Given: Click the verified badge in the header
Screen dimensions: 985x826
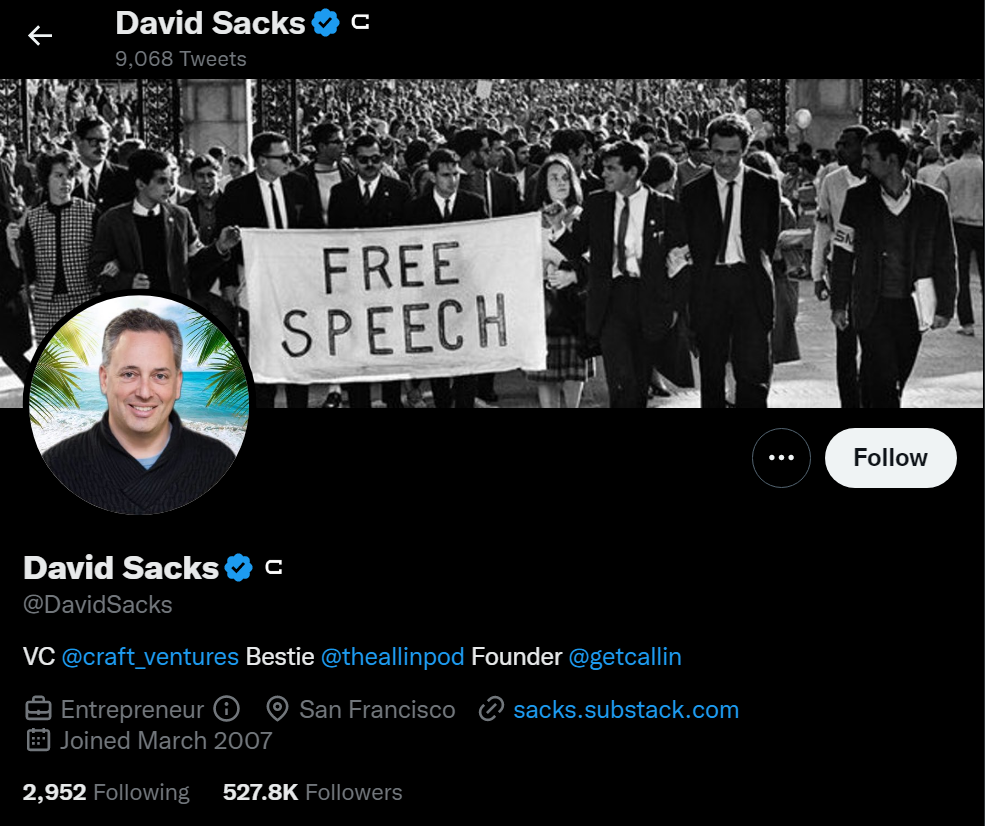Looking at the screenshot, I should [x=326, y=22].
